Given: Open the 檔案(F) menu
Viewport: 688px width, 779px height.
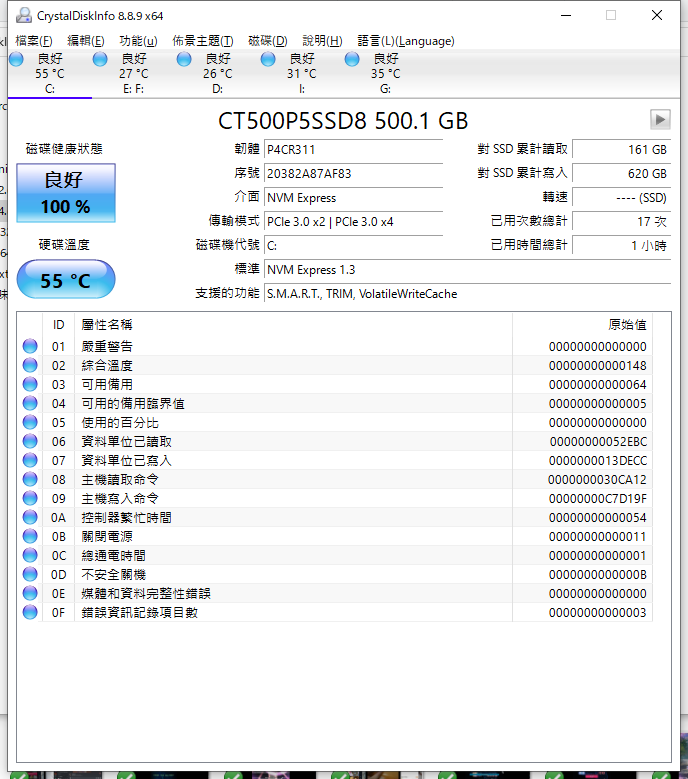Looking at the screenshot, I should tap(34, 41).
